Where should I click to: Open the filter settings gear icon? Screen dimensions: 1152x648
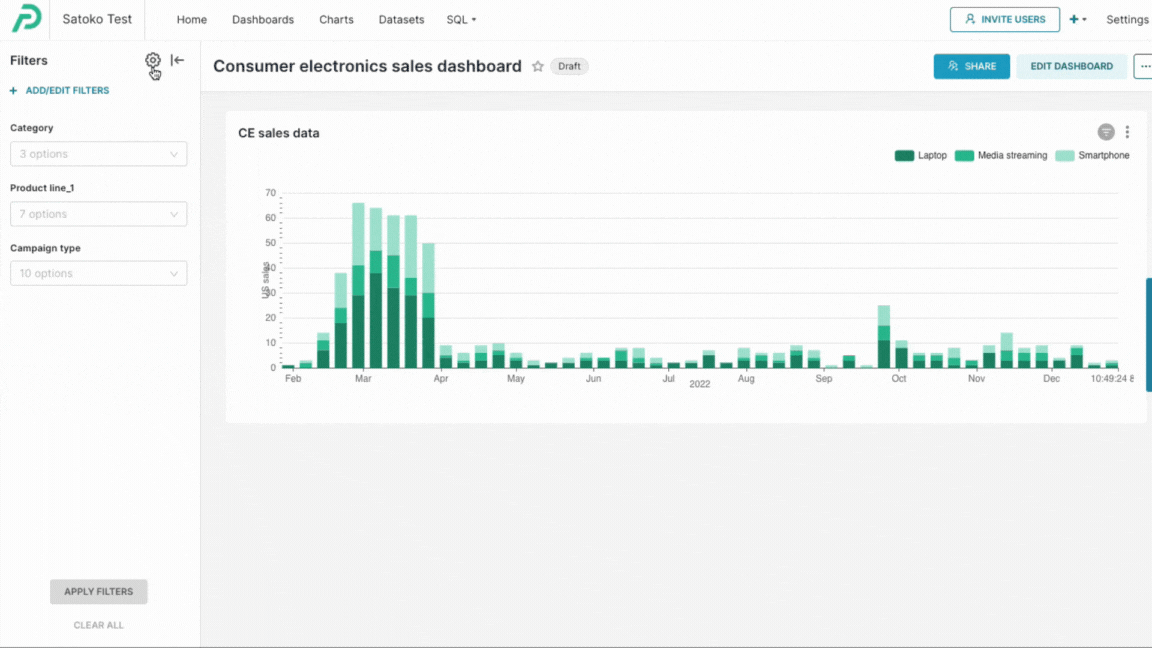[x=152, y=60]
